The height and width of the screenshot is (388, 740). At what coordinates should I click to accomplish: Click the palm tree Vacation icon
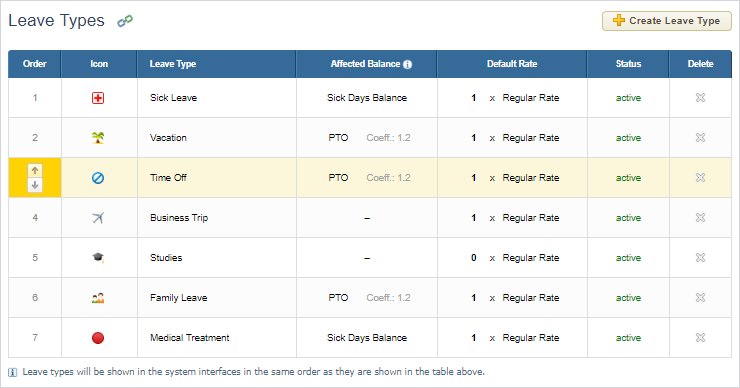[98, 138]
